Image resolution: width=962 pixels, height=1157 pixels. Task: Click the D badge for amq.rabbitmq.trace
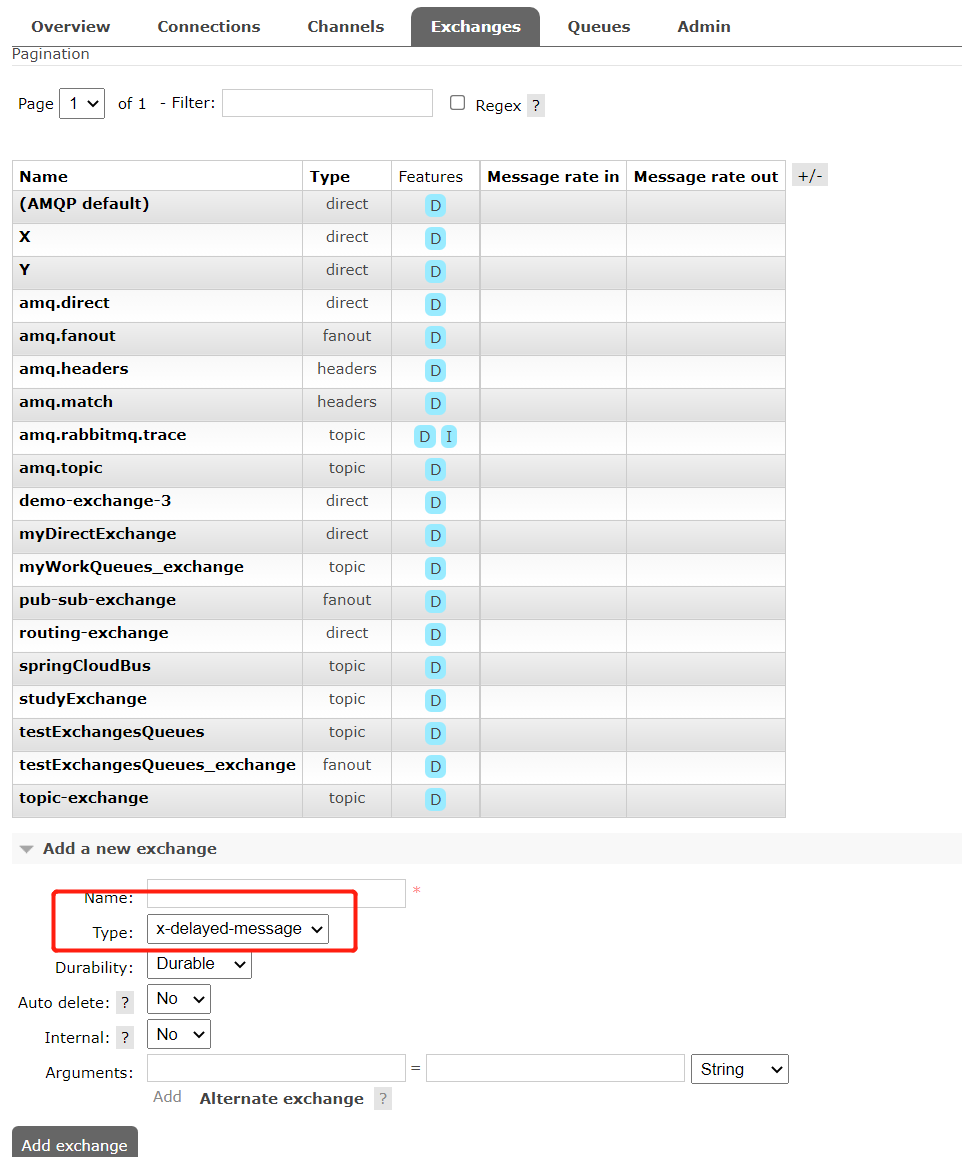tap(425, 437)
